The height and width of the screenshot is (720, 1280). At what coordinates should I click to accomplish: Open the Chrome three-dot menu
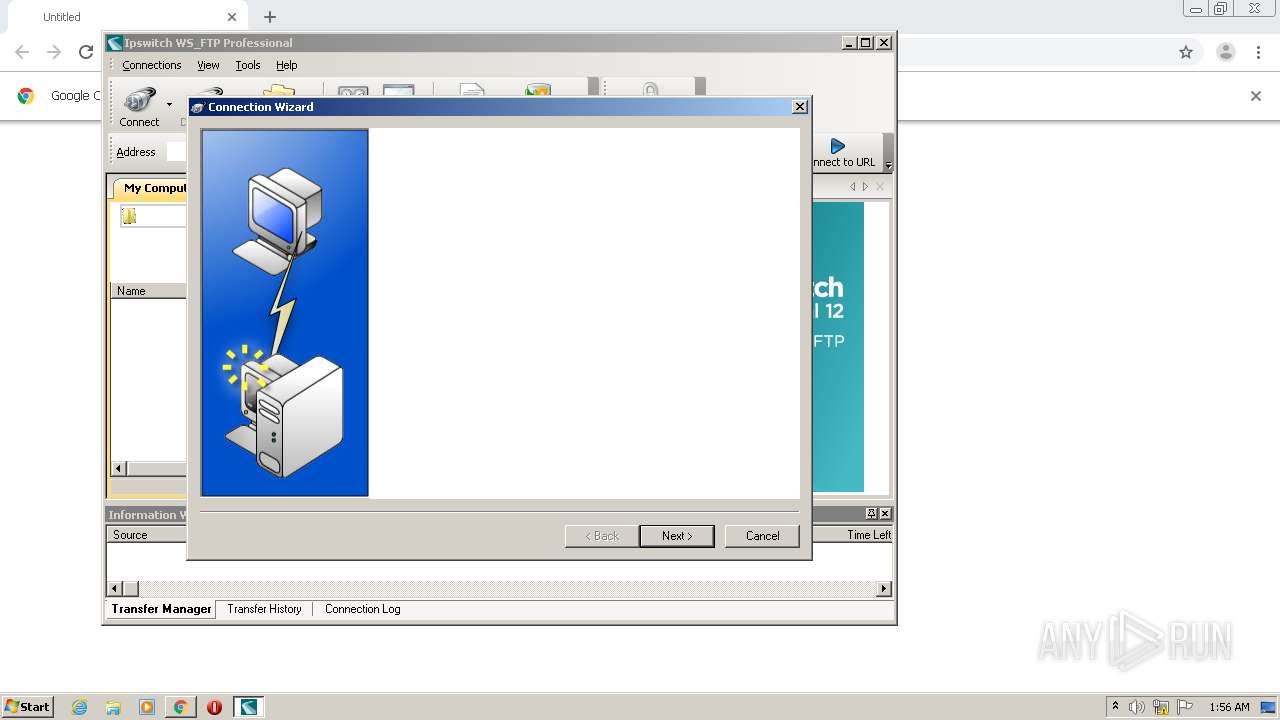pyautogui.click(x=1259, y=52)
